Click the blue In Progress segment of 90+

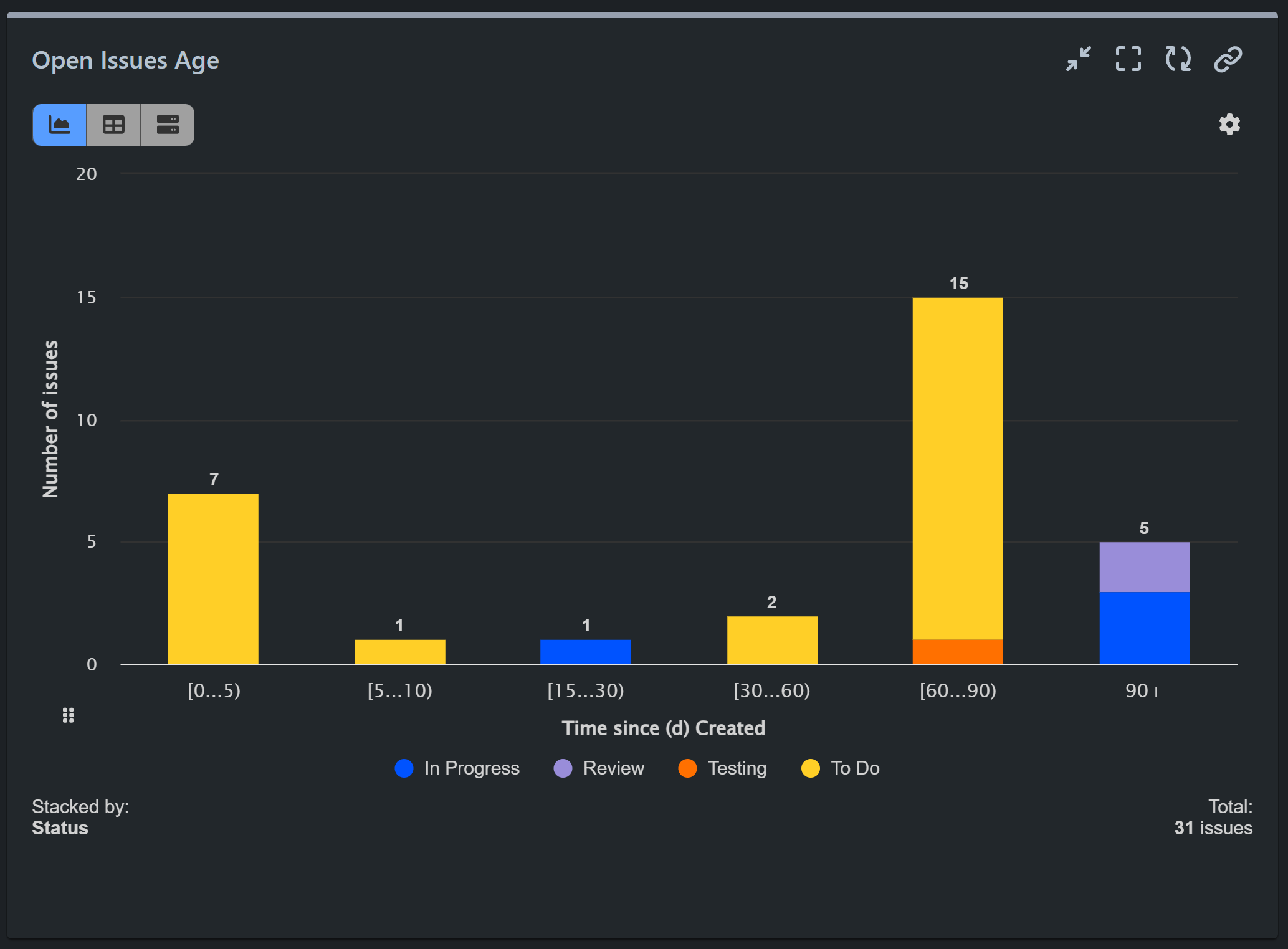1144,629
